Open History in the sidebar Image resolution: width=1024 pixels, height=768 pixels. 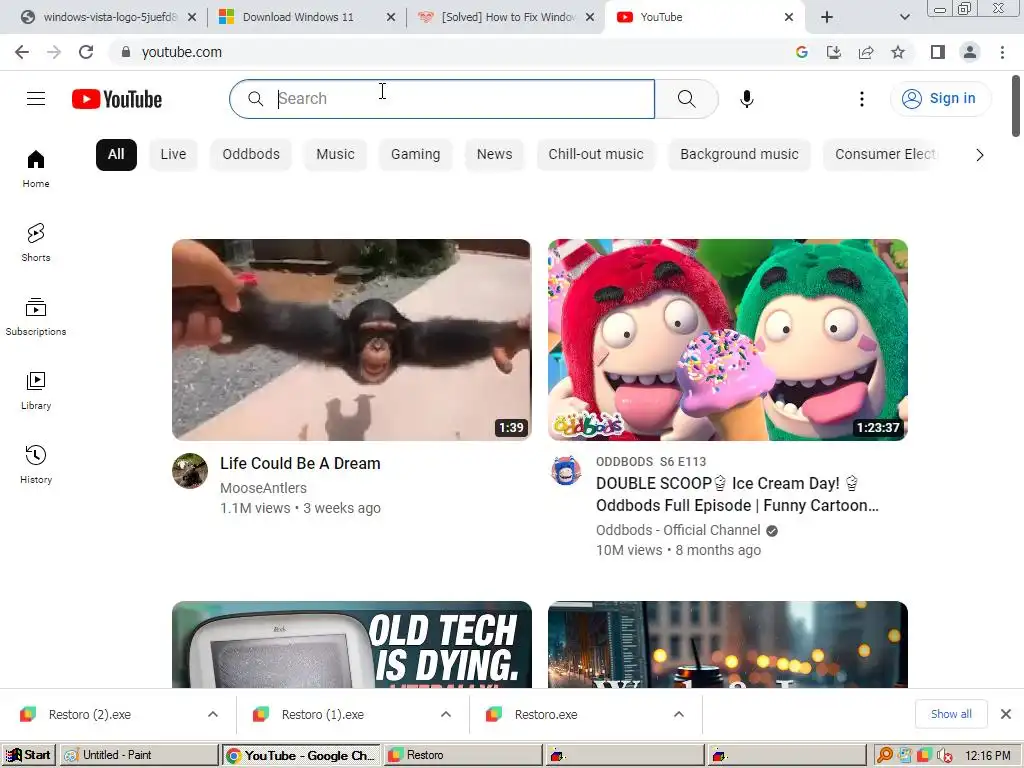click(36, 464)
